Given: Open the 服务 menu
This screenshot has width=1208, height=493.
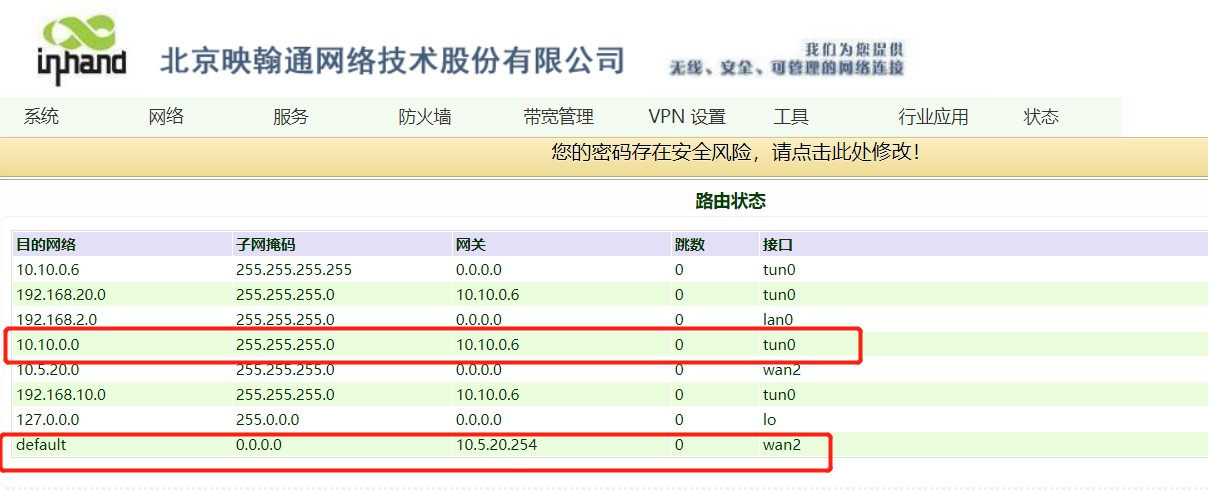Looking at the screenshot, I should [291, 117].
